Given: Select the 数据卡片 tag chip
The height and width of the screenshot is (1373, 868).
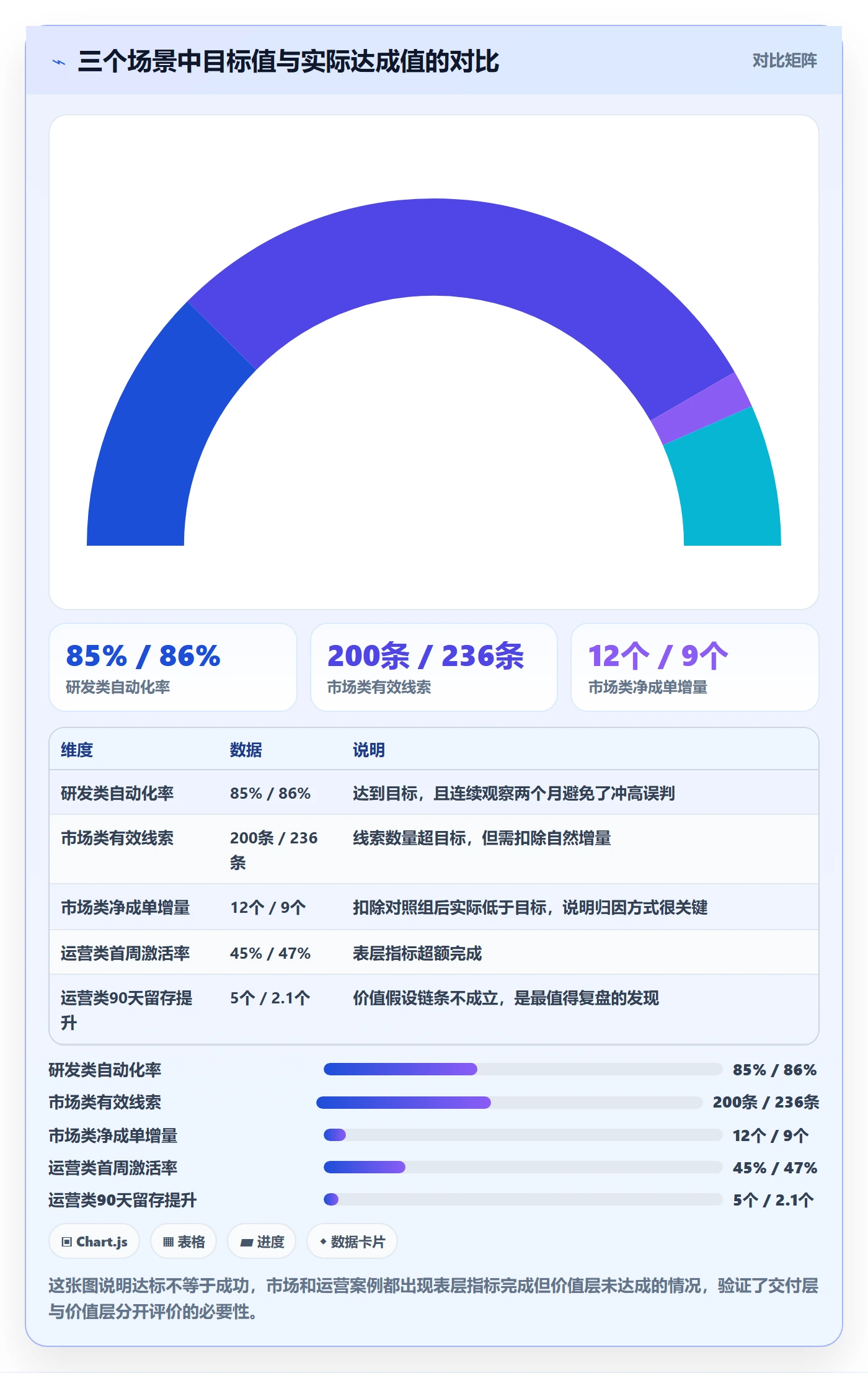Looking at the screenshot, I should (x=352, y=1242).
